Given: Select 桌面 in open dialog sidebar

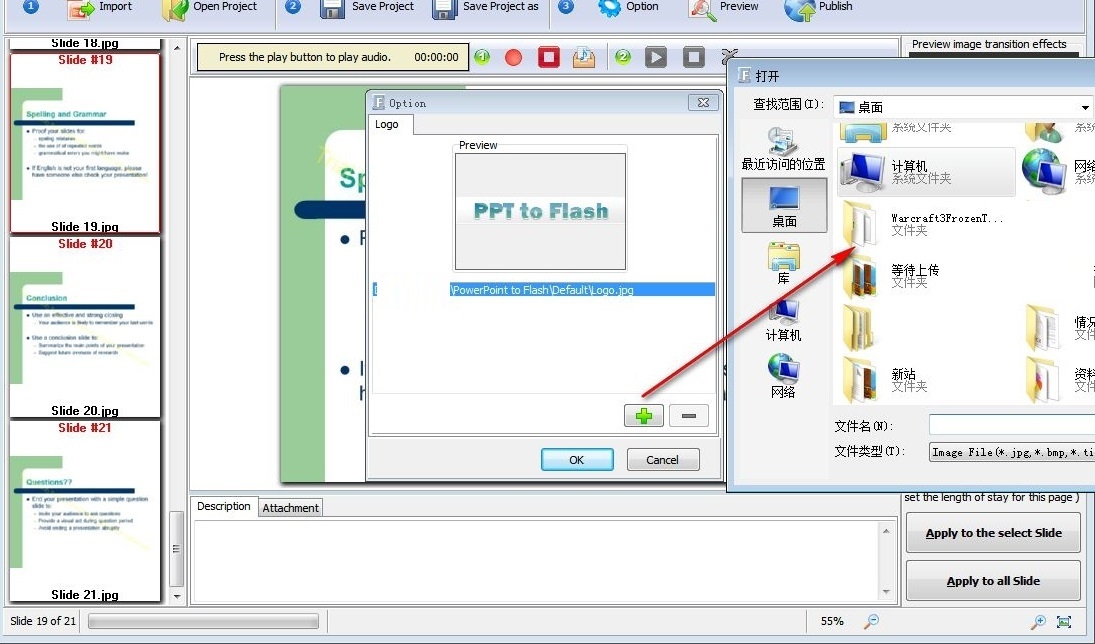Looking at the screenshot, I should click(x=784, y=205).
